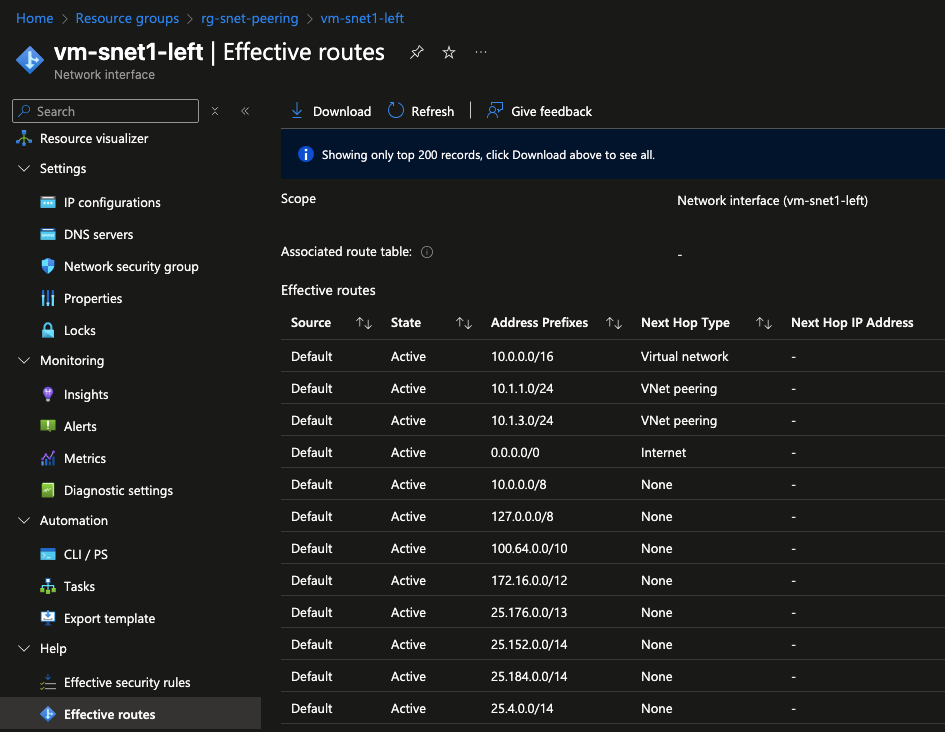Select the 10.1.3.0/24 address prefix cell

pos(522,420)
